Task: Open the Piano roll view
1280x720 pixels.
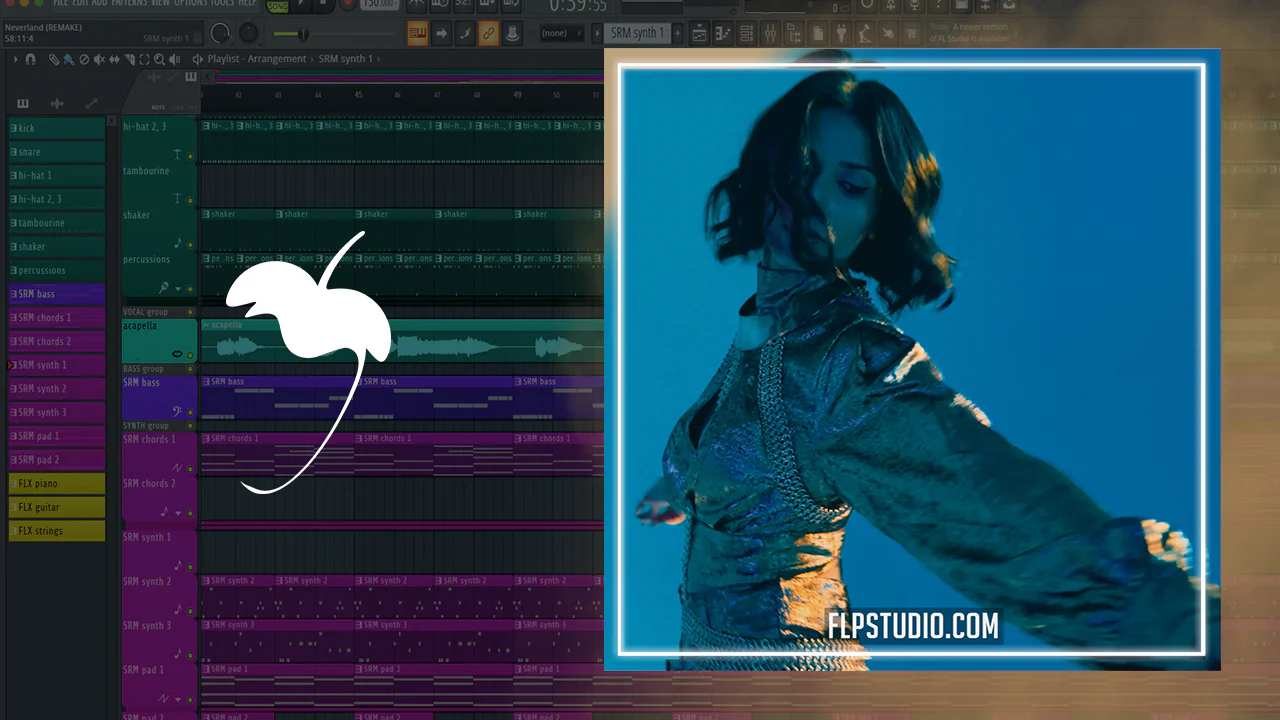Action: click(722, 33)
